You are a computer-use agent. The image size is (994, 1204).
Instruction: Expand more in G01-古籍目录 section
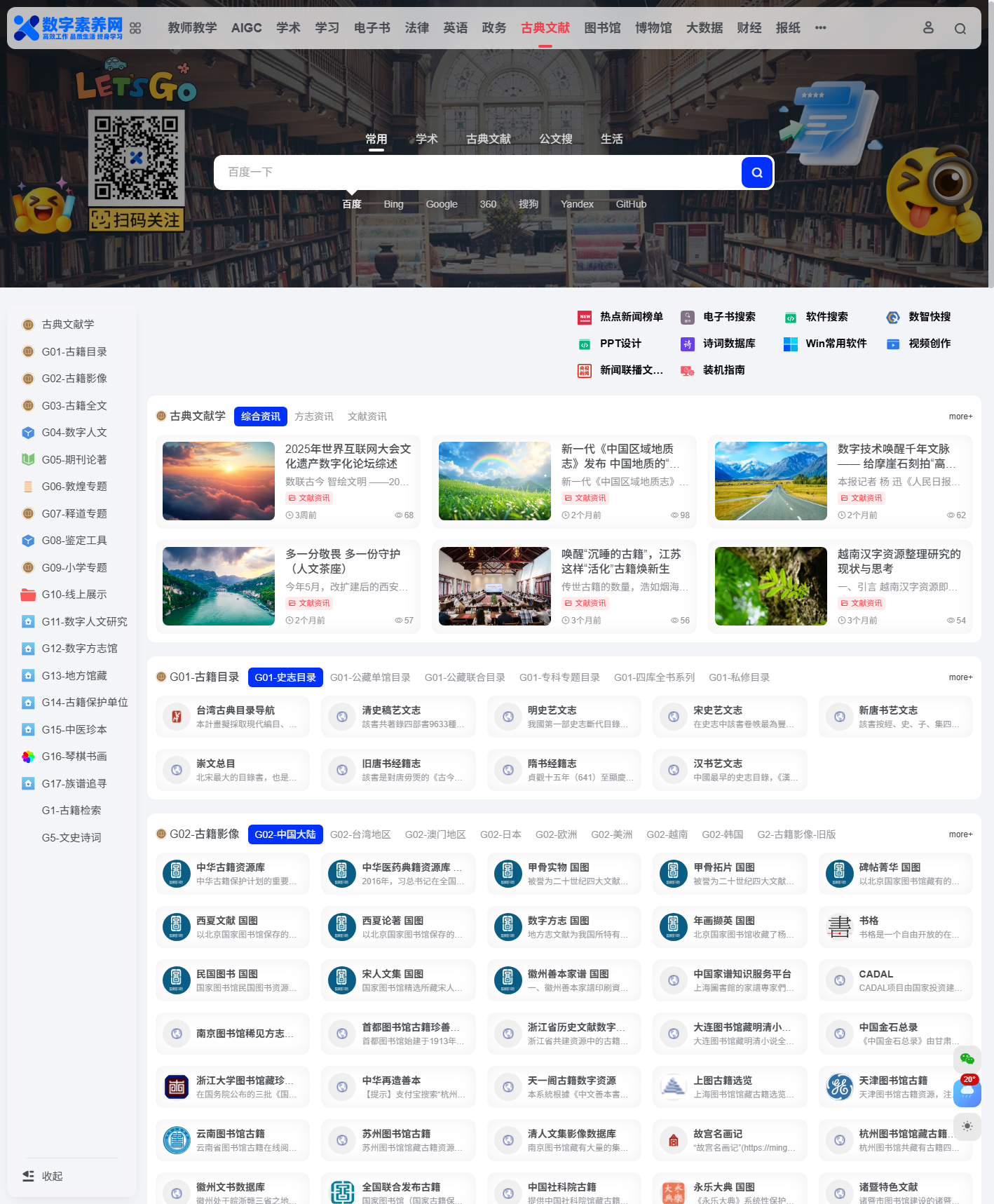point(960,677)
